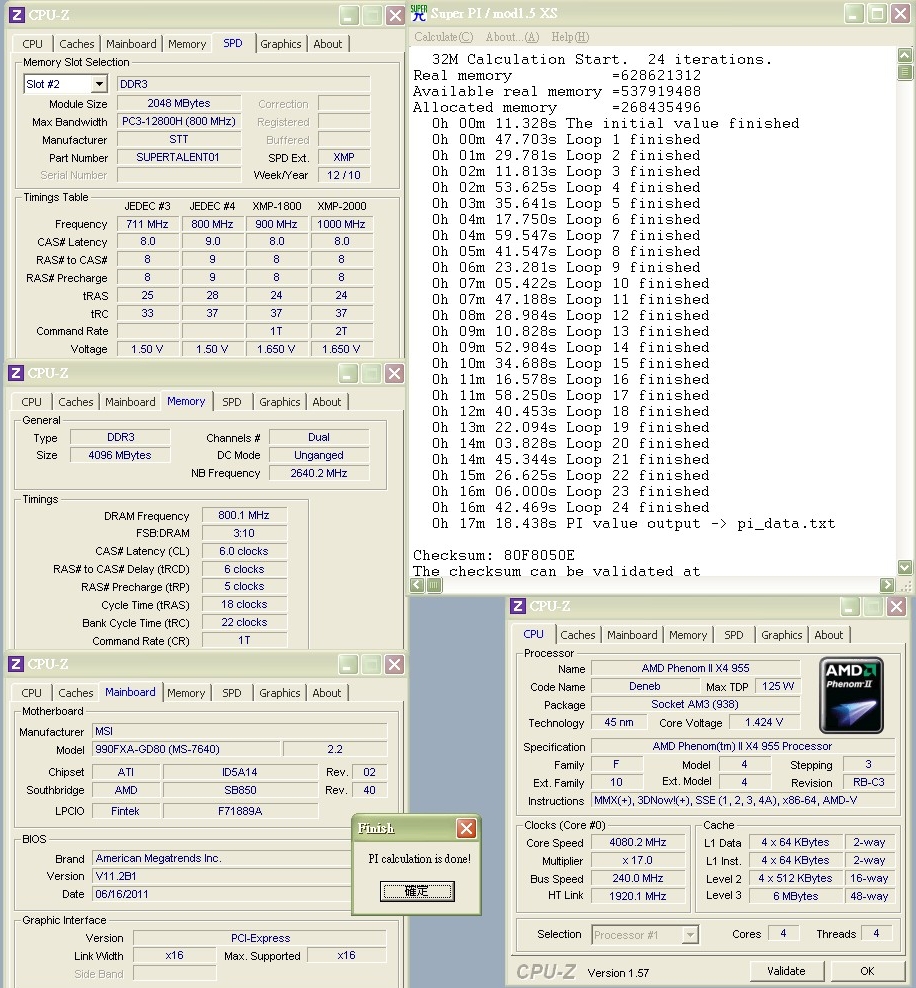Click XMP-2000 frequency 1000 MHz cell
Viewport: 916px width, 988px height.
click(341, 224)
